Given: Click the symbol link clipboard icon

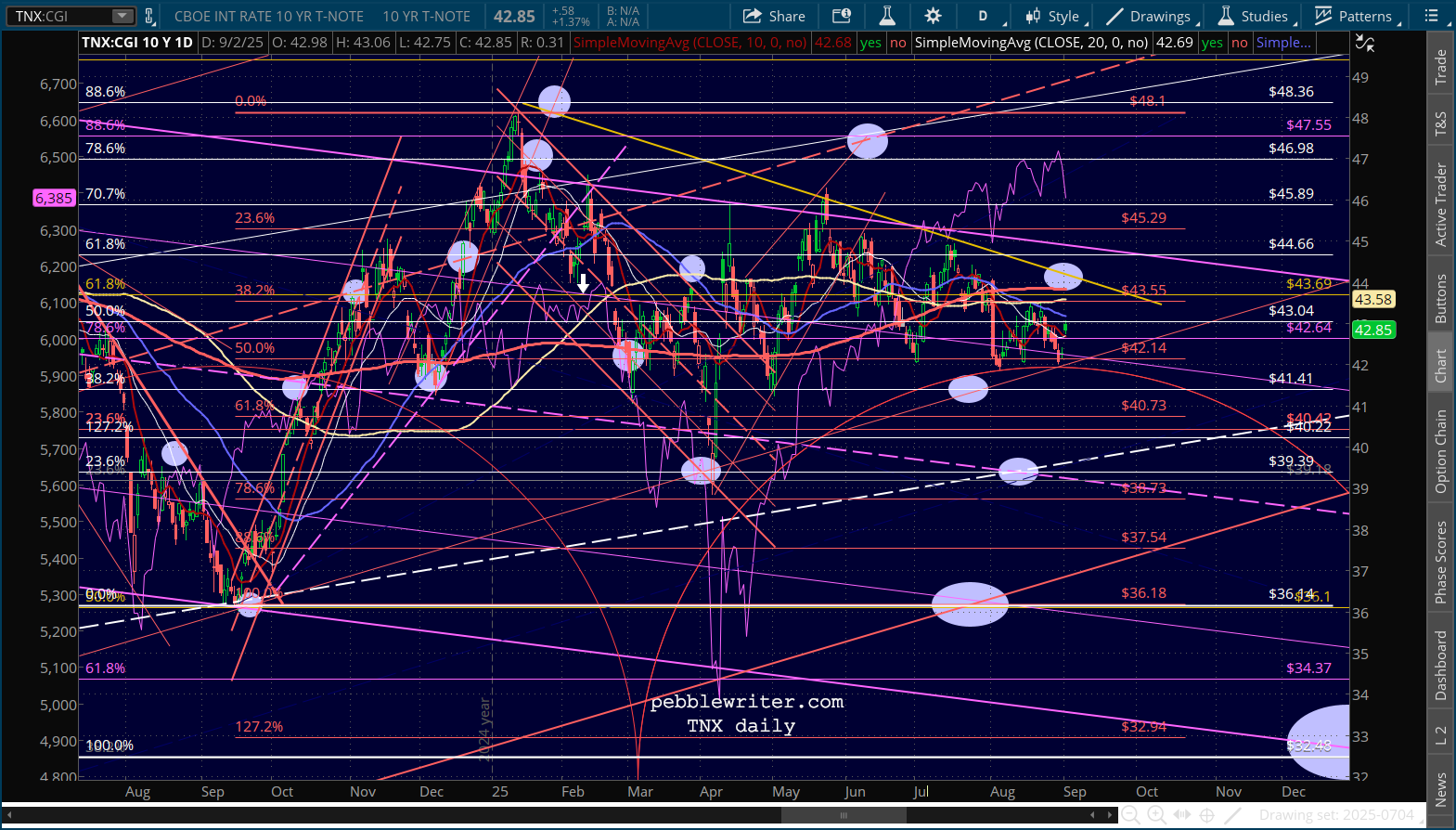Looking at the screenshot, I should click(148, 16).
